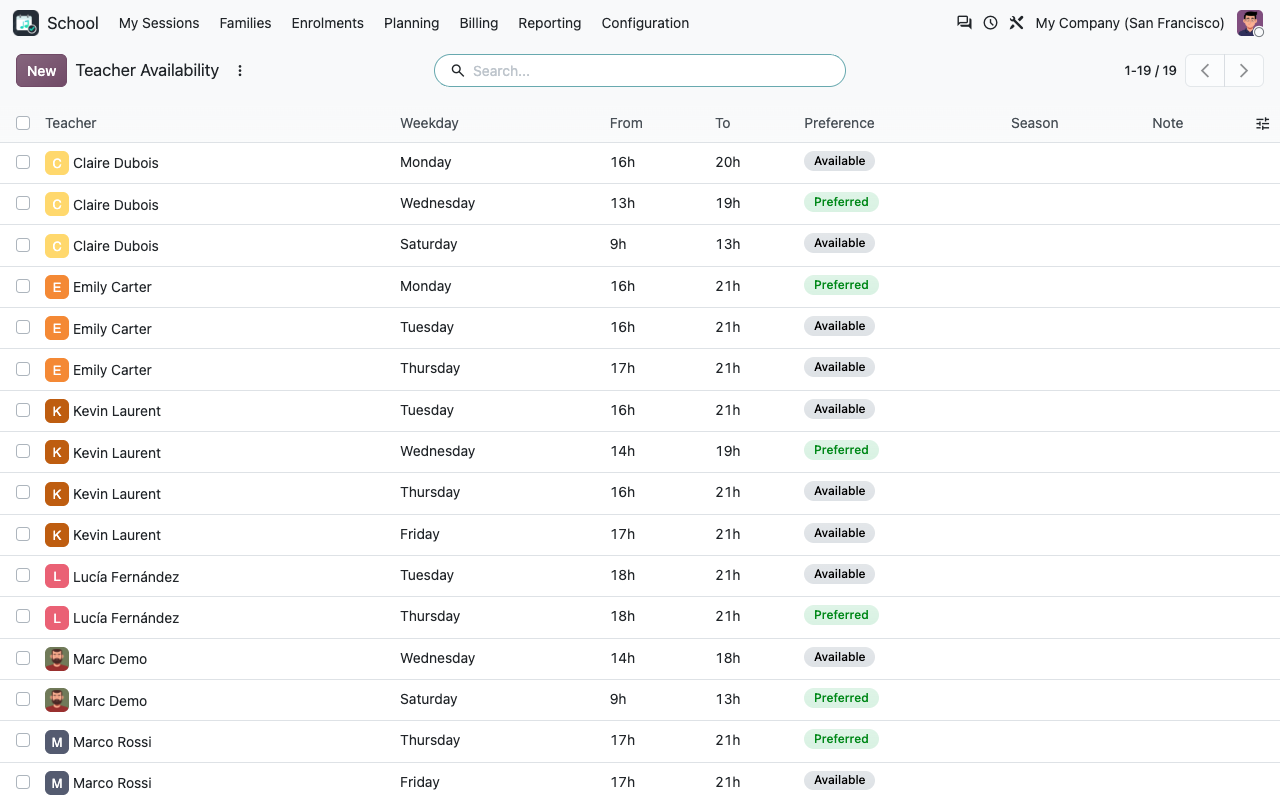
Task: Check the Lucía Fernández Thursday row checkbox
Action: (23, 616)
